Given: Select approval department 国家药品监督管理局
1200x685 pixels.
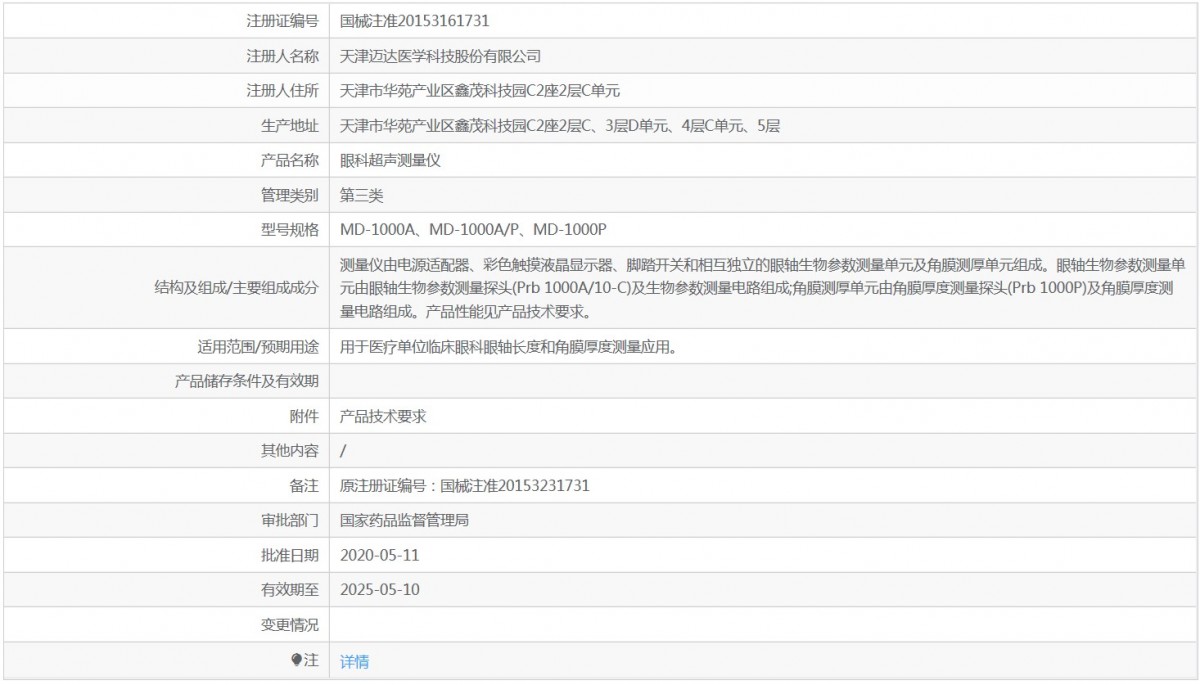Looking at the screenshot, I should tap(405, 521).
